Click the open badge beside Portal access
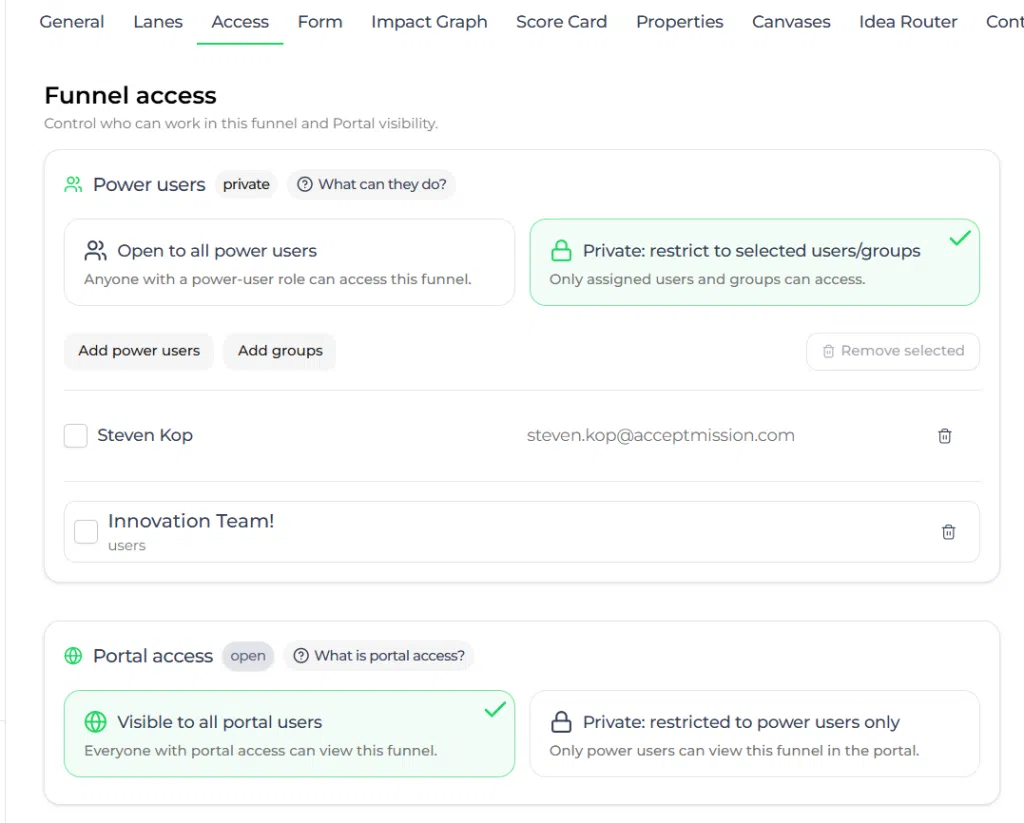 [x=248, y=655]
